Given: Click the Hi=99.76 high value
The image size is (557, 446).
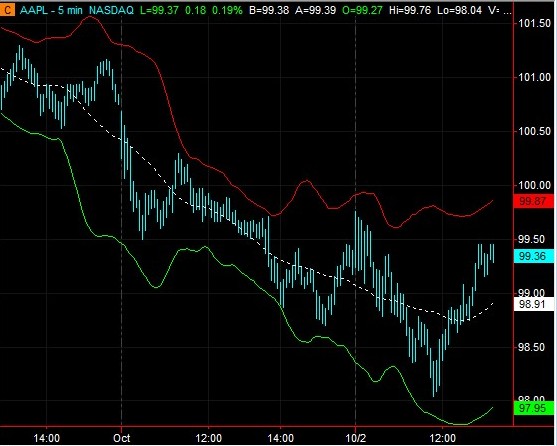Looking at the screenshot, I should point(410,10).
